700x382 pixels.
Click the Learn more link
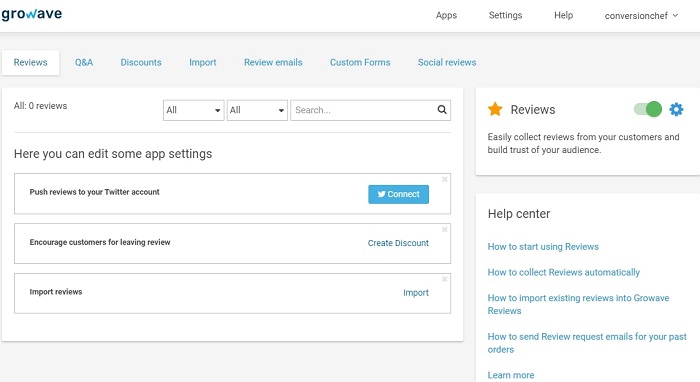coord(511,375)
